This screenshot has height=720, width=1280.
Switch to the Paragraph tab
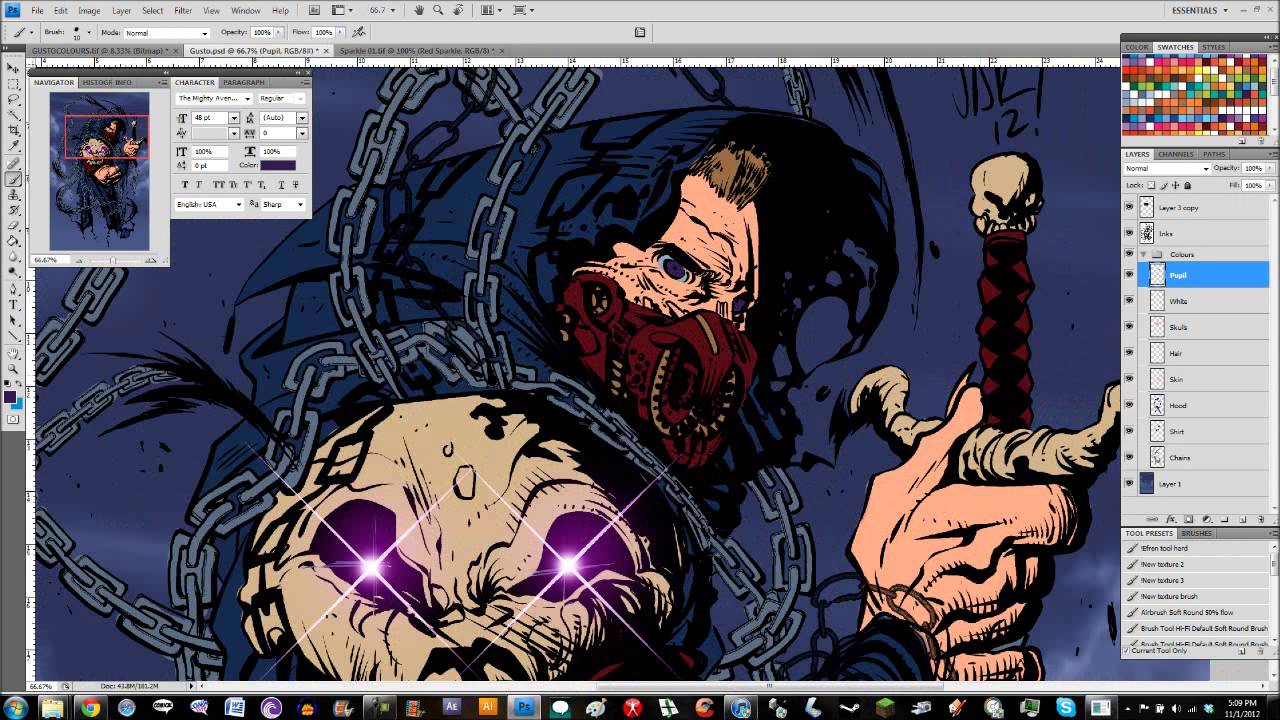244,82
